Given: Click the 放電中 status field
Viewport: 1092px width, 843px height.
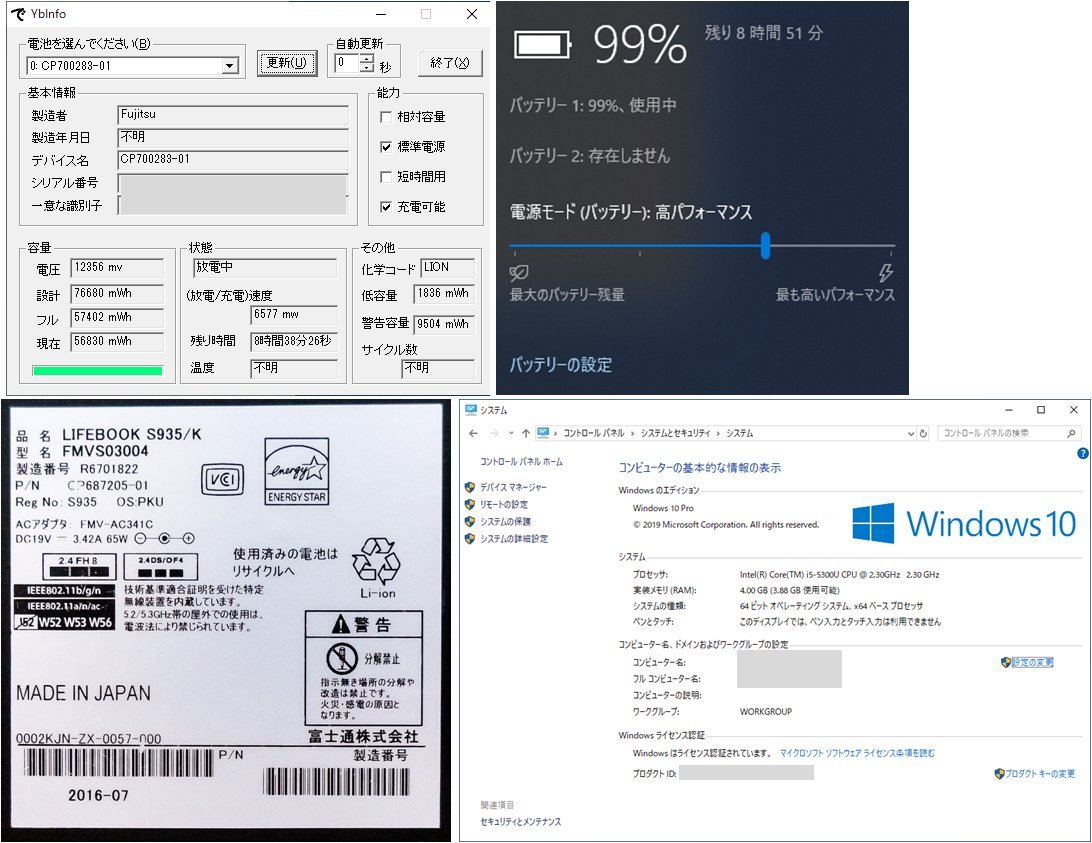Looking at the screenshot, I should 265,268.
